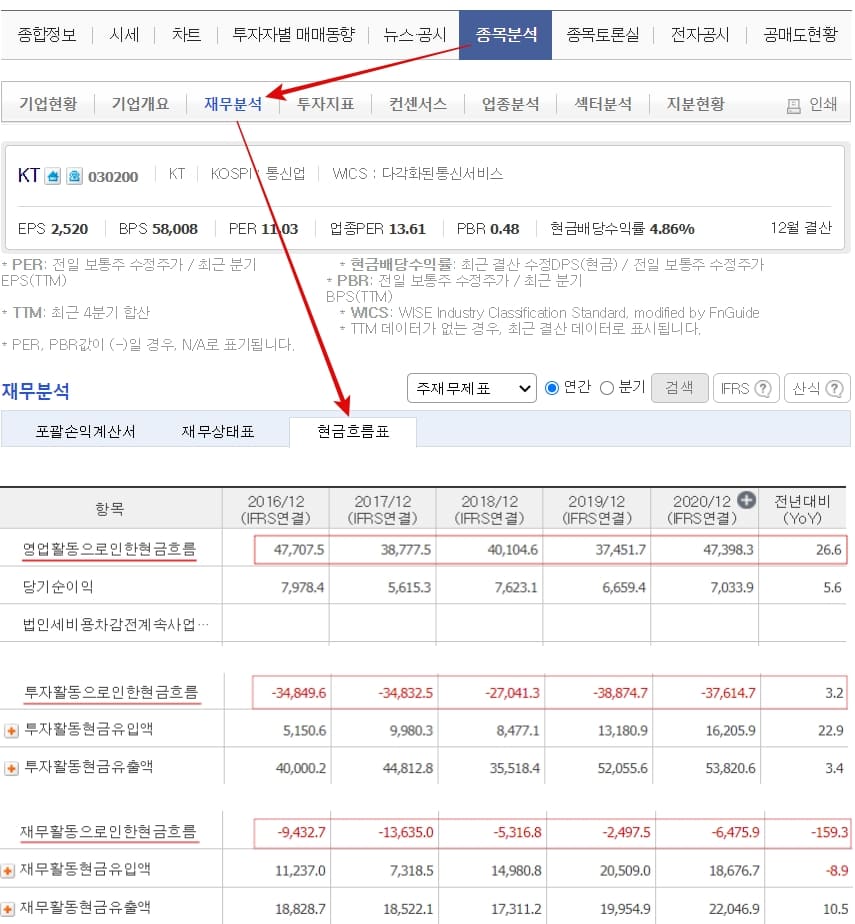Expand the 재무활동현금유출액 row
The width and height of the screenshot is (855, 924).
(8, 909)
